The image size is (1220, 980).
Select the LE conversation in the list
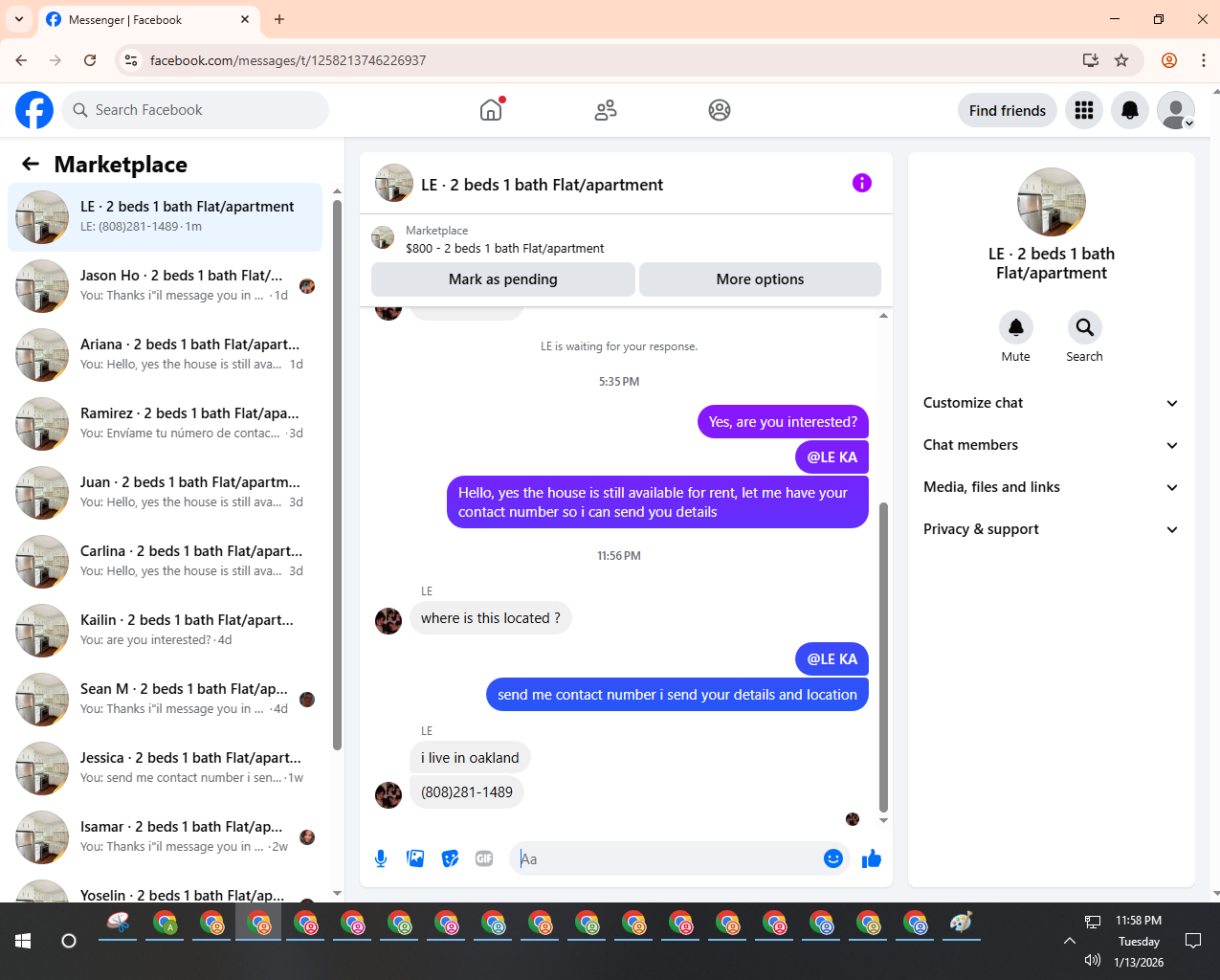pyautogui.click(x=166, y=217)
